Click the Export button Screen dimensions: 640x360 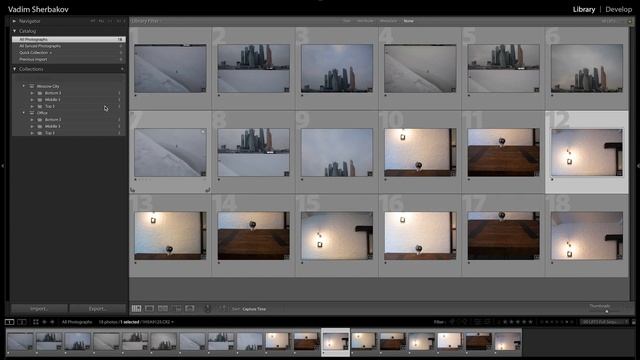pyautogui.click(x=98, y=309)
